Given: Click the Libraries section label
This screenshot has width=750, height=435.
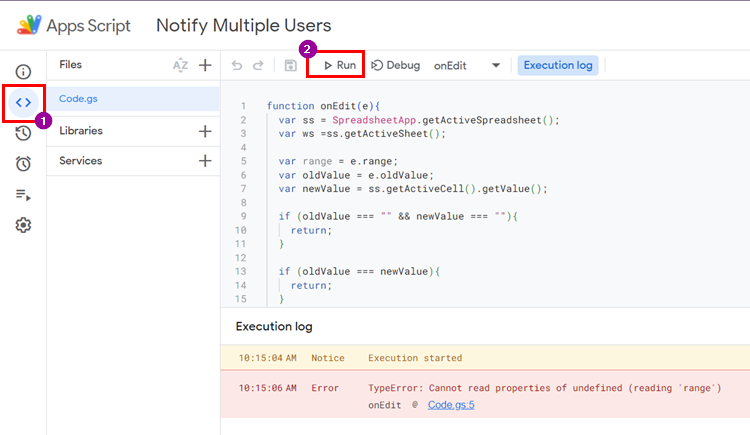Looking at the screenshot, I should coord(81,131).
